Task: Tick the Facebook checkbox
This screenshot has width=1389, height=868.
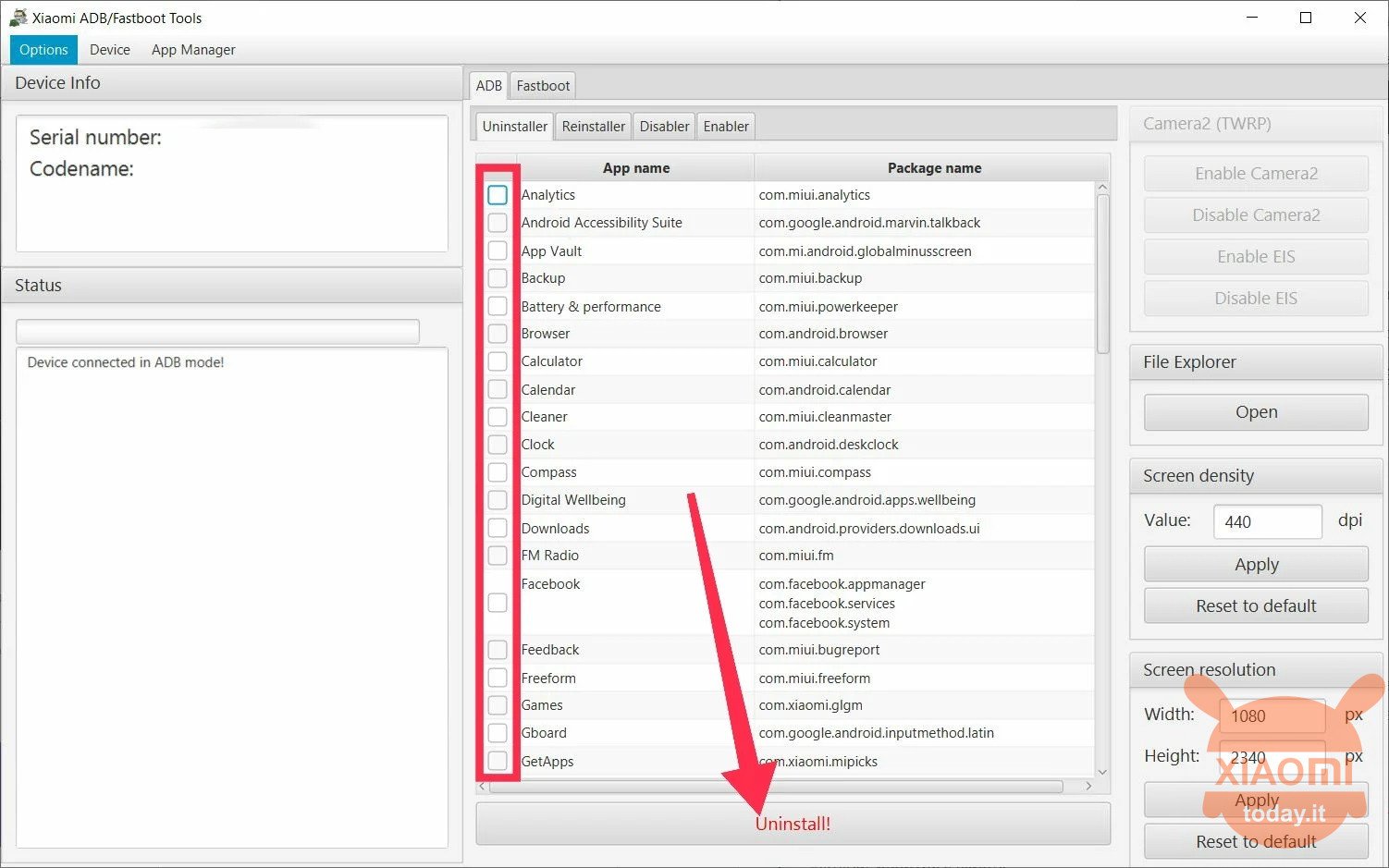Action: [x=498, y=603]
